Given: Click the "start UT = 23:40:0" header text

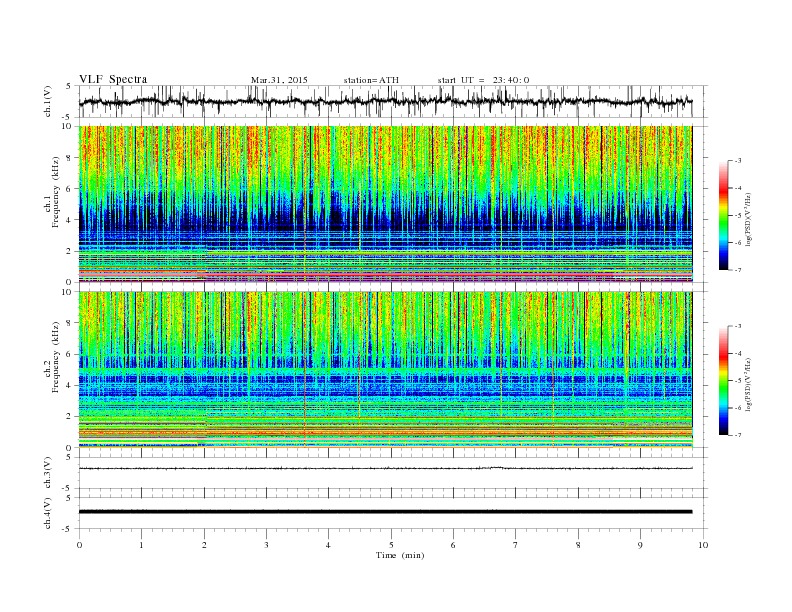Looking at the screenshot, I should (x=483, y=80).
